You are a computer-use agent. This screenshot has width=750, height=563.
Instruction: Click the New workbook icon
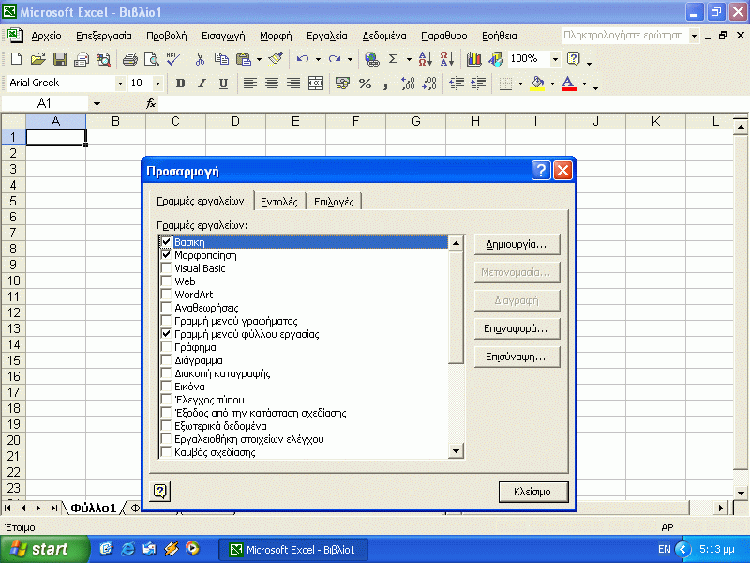click(16, 59)
